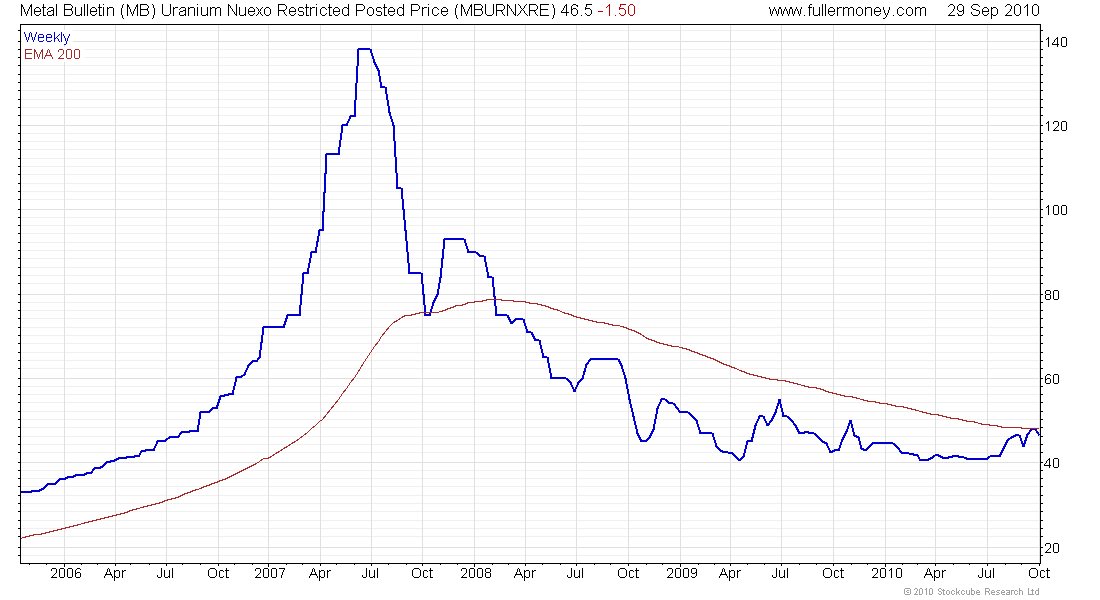
Task: Click the 2007 year label on time axis
Action: (x=269, y=573)
